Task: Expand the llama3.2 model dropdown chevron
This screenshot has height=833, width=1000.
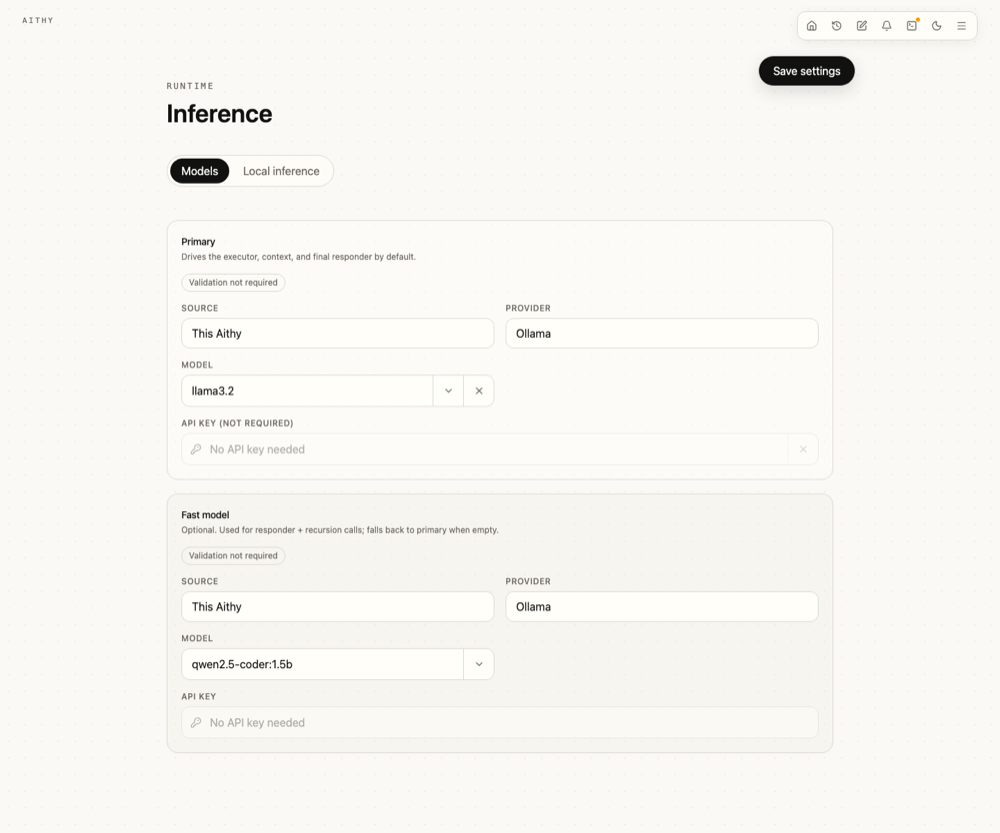Action: pos(448,391)
